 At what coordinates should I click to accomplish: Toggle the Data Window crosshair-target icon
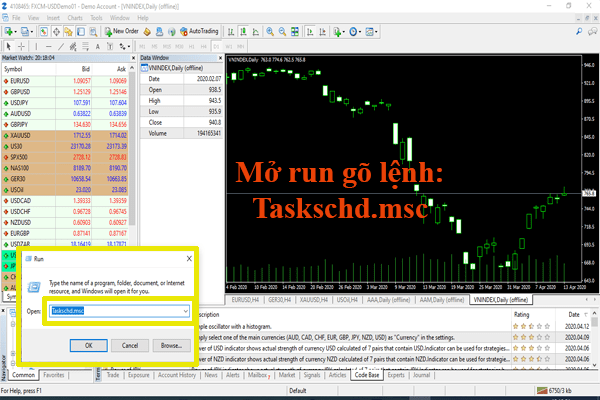pyautogui.click(x=56, y=32)
